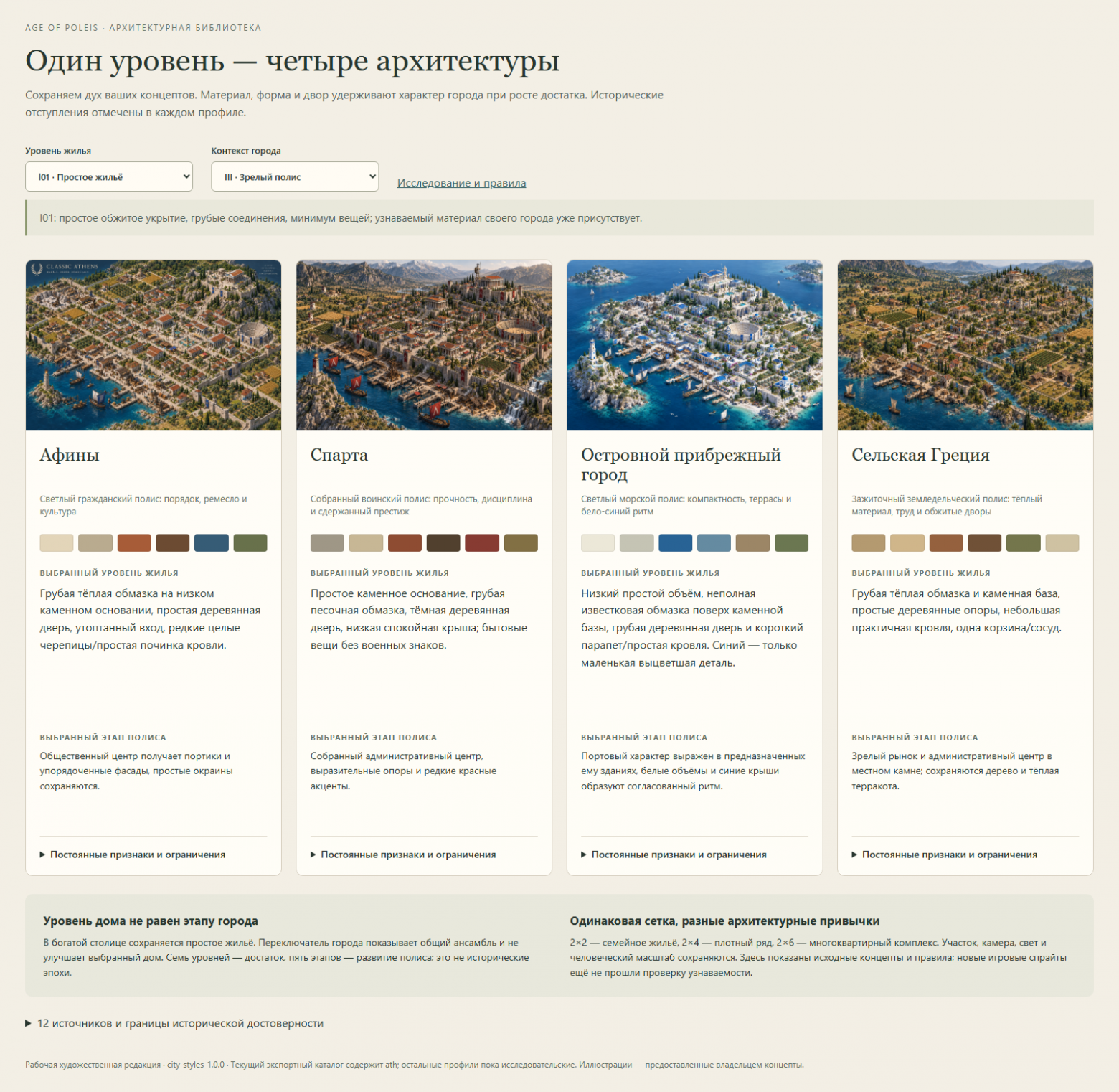
Task: Pick the dark brown swatch in Сельская Греция
Action: (985, 542)
